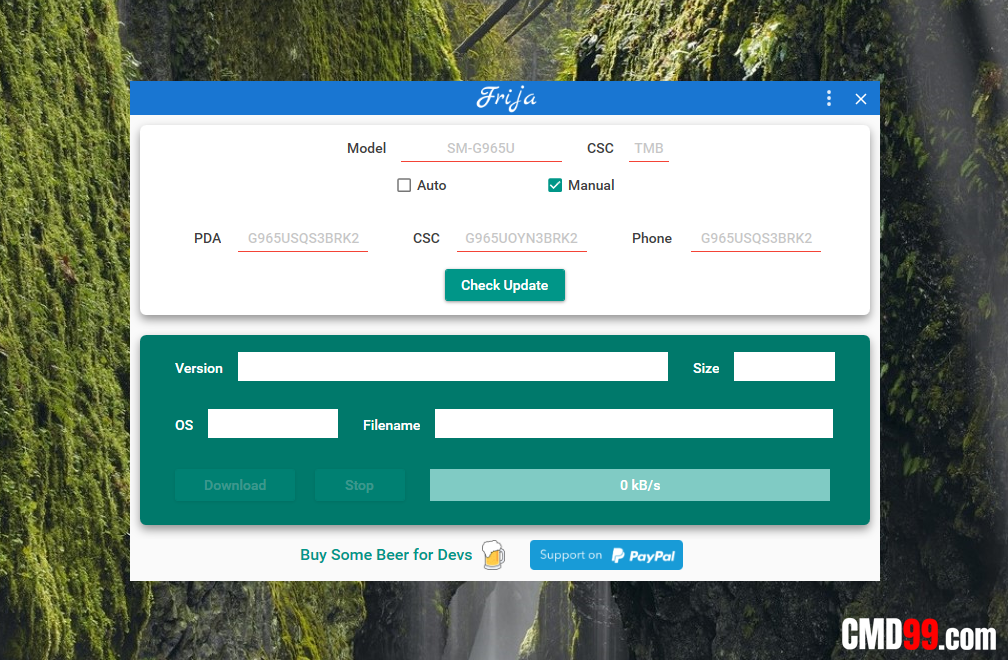Click the Check Update button
This screenshot has height=660, width=1008.
(505, 285)
